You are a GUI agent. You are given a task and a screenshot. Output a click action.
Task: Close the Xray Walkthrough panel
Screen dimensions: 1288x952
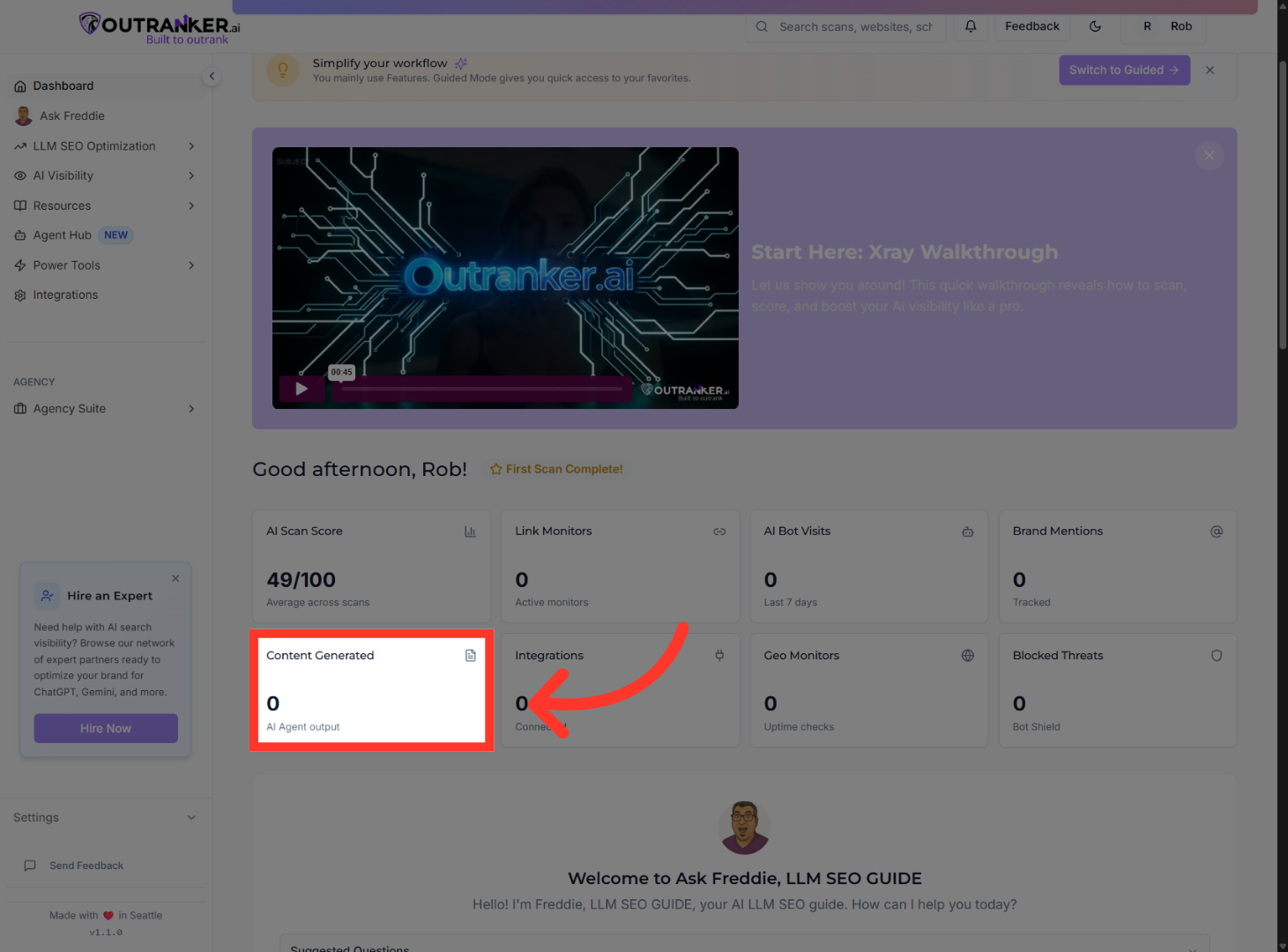[x=1209, y=155]
